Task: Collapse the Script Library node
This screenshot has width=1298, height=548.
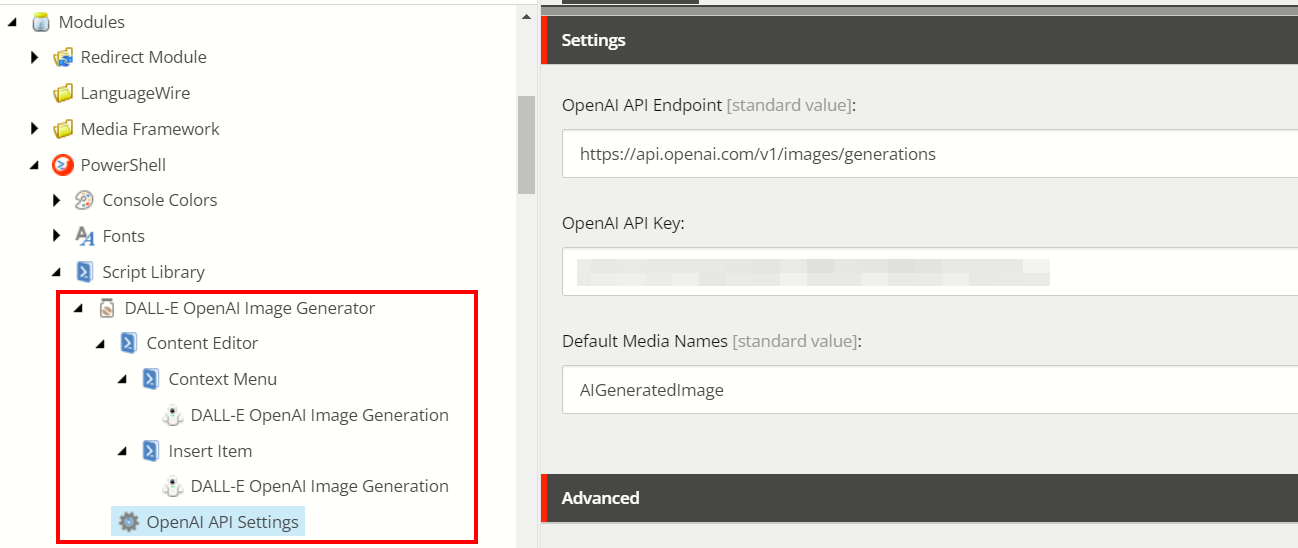Action: pyautogui.click(x=57, y=272)
